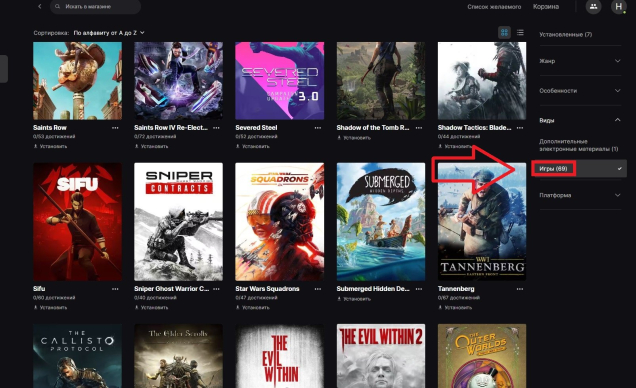The height and width of the screenshot is (388, 636).
Task: Open three-dot menu for Tannenberg
Action: 520,289
